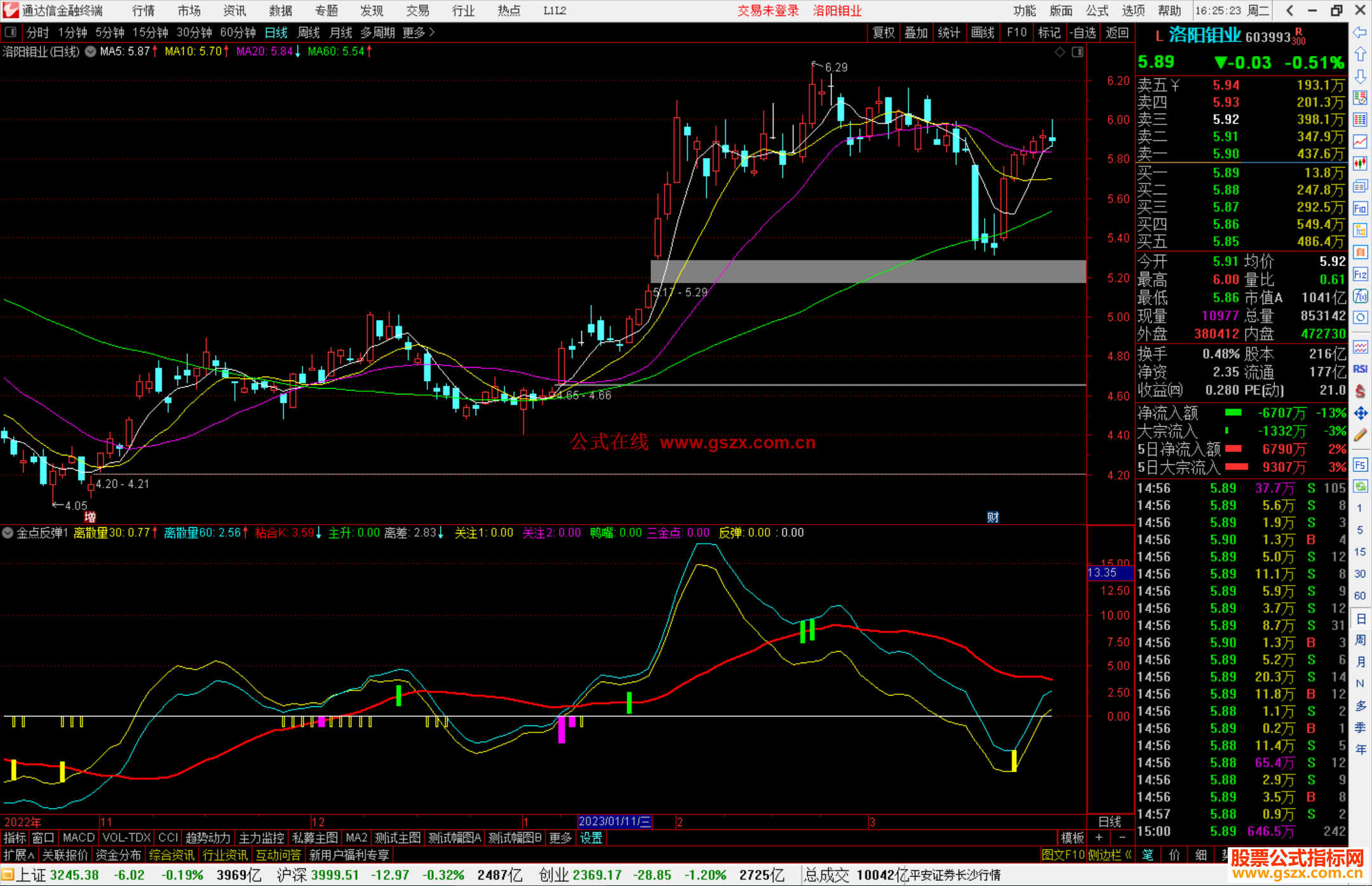Image resolution: width=1372 pixels, height=886 pixels.
Task: Click the FS icon in sidebar
Action: [x=1360, y=465]
